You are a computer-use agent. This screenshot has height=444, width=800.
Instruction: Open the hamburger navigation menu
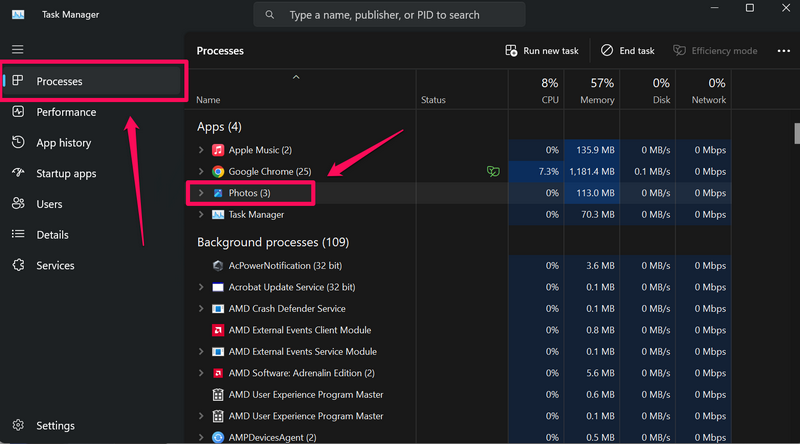click(x=17, y=50)
